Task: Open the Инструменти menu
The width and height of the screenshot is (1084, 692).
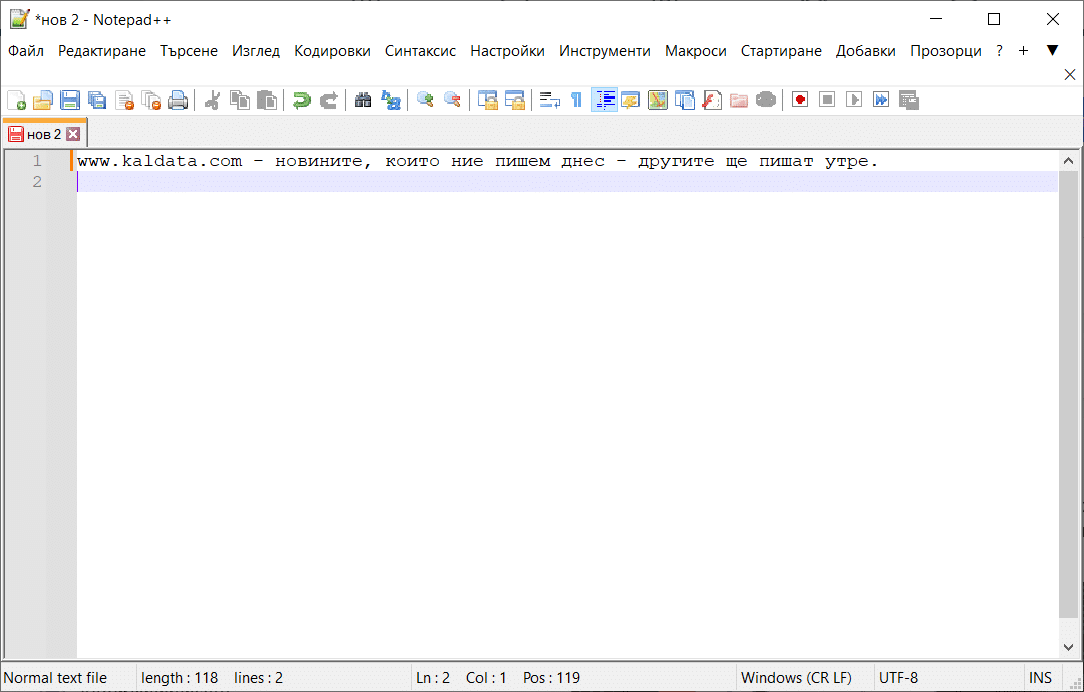Action: point(605,51)
